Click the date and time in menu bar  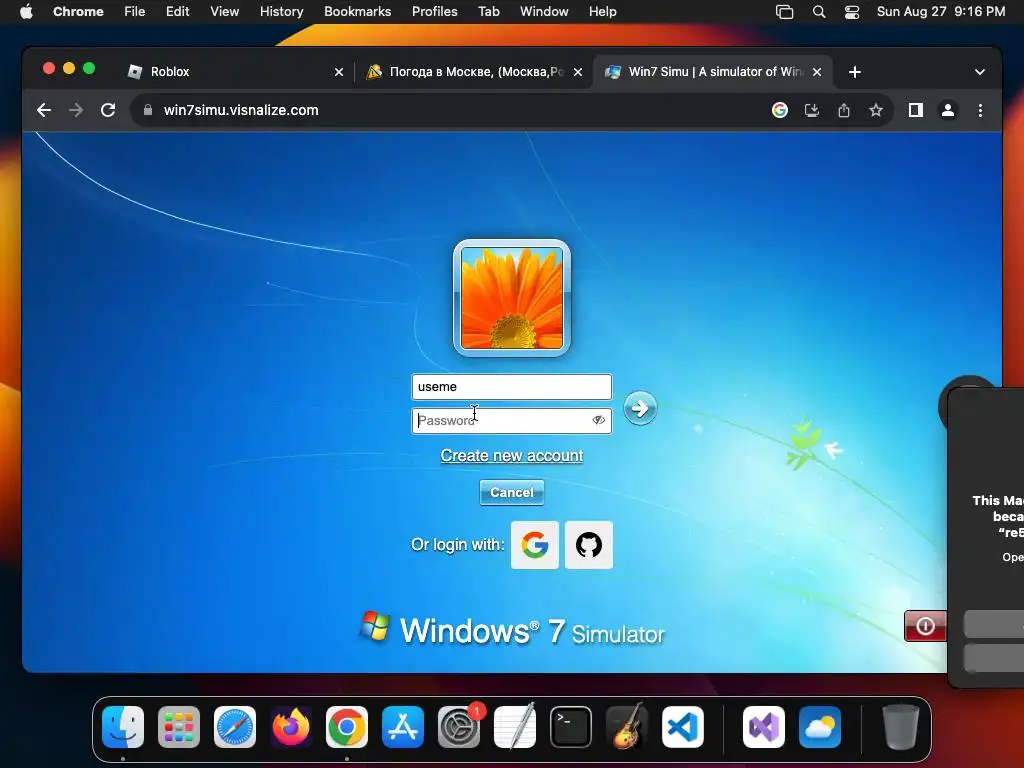940,12
